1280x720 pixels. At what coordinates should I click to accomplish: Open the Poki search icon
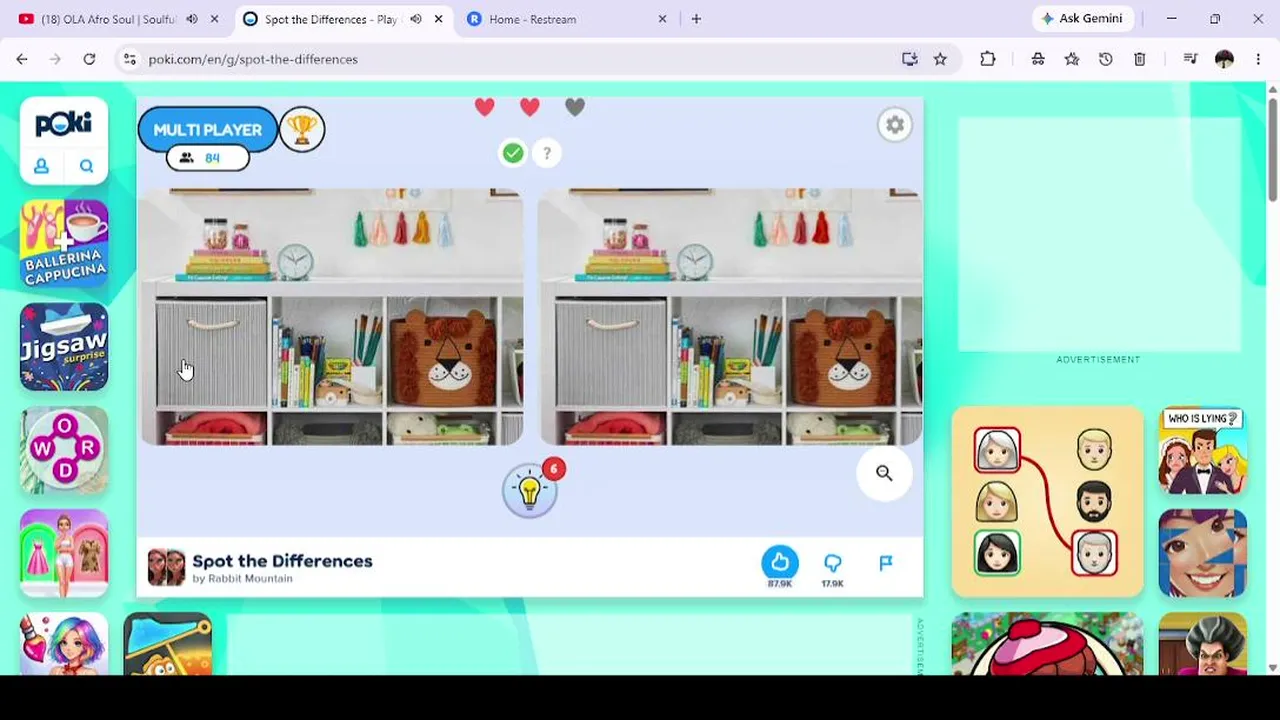[x=86, y=167]
